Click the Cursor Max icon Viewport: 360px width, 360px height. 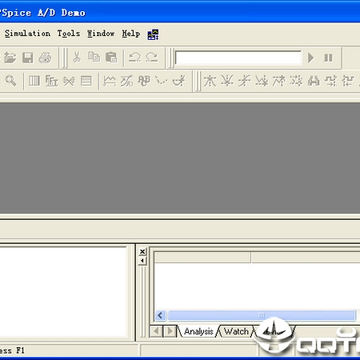[x=279, y=81]
